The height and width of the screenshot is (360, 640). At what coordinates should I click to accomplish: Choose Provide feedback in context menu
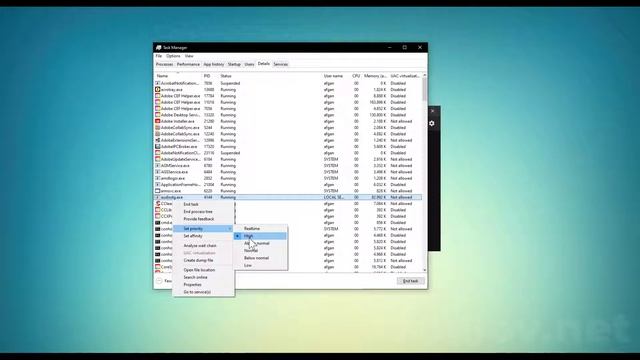point(203,219)
